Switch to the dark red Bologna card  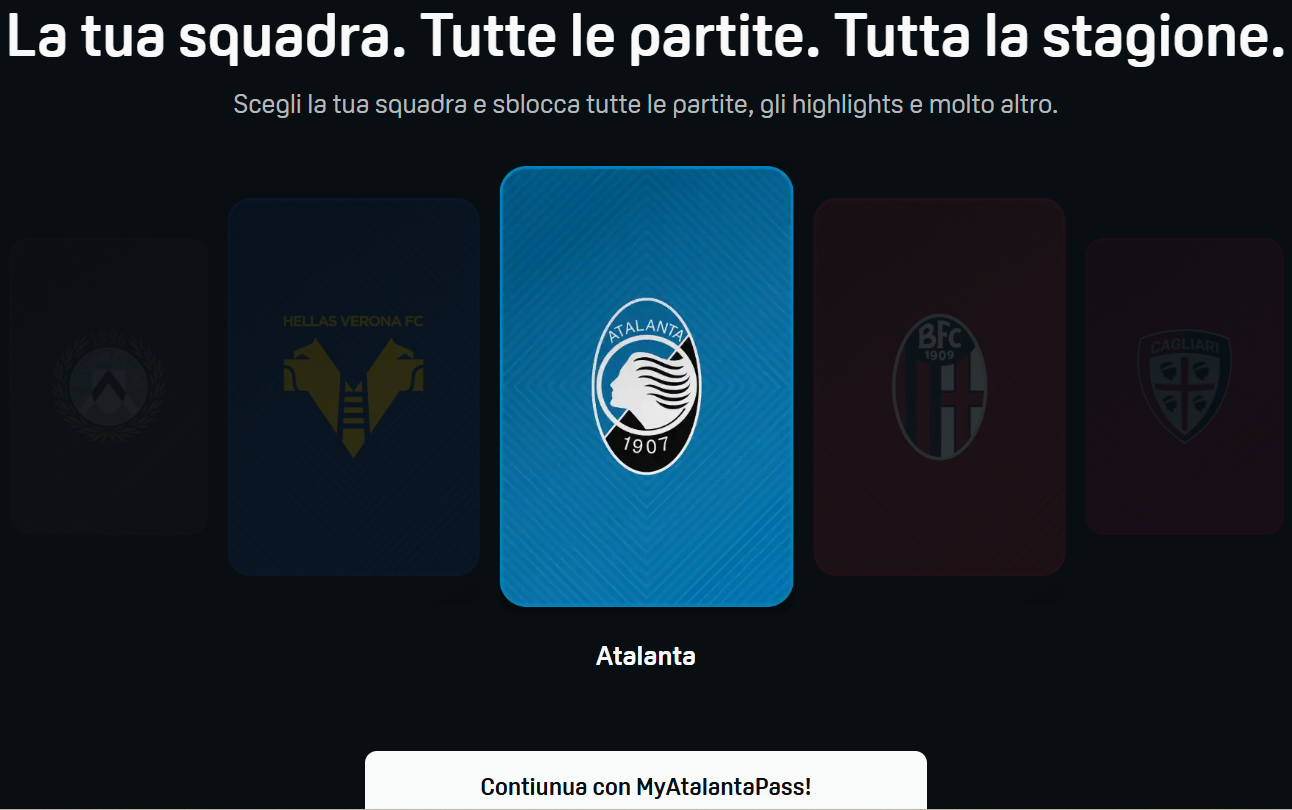[939, 387]
